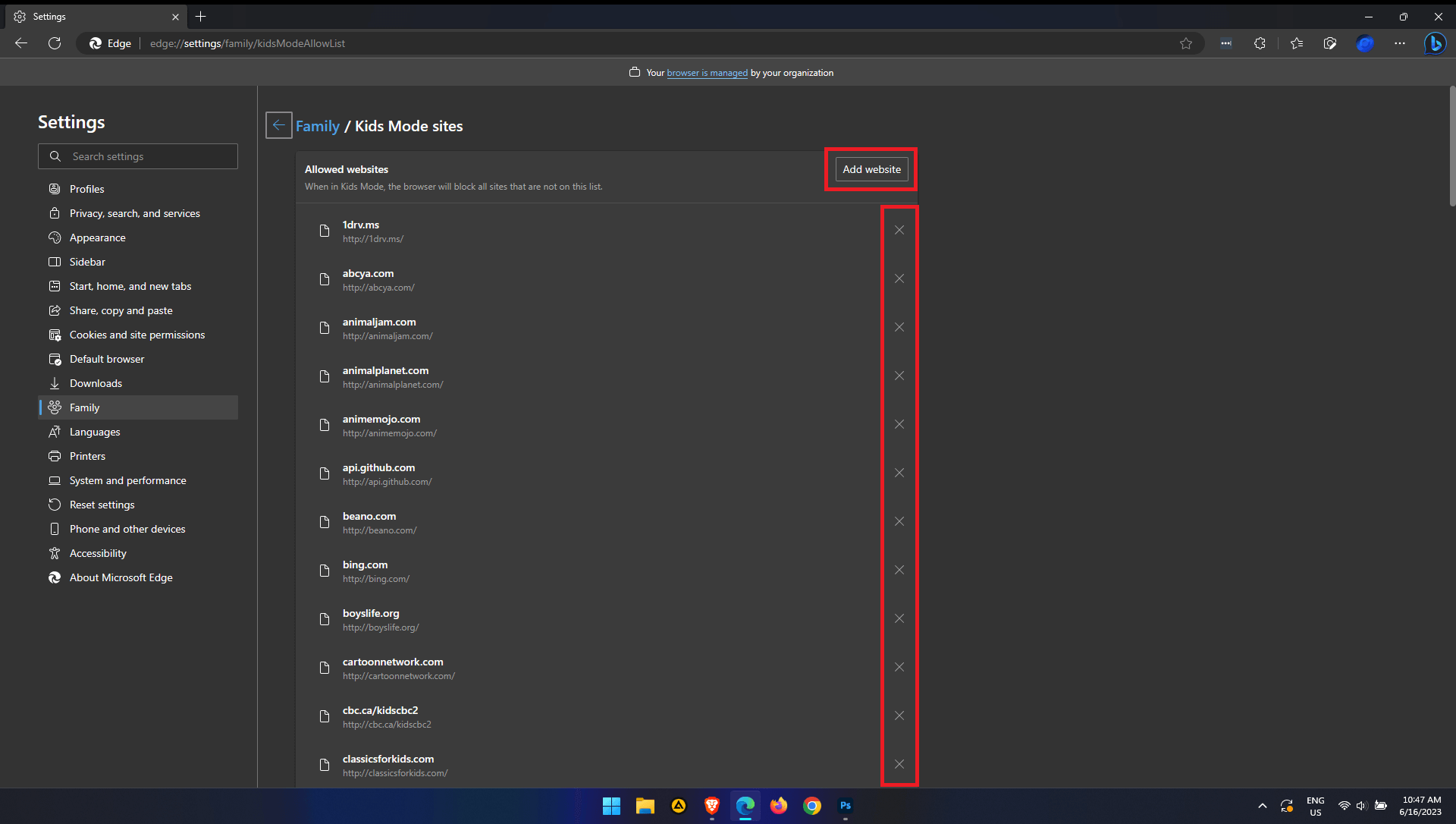1456x824 pixels.
Task: Click the browser back arrow
Action: 21,43
